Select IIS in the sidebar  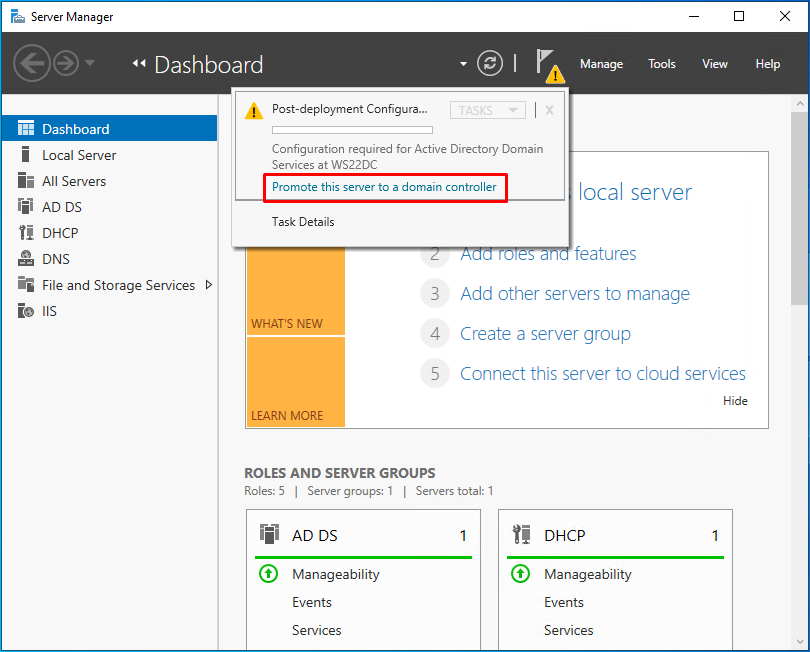(x=110, y=311)
